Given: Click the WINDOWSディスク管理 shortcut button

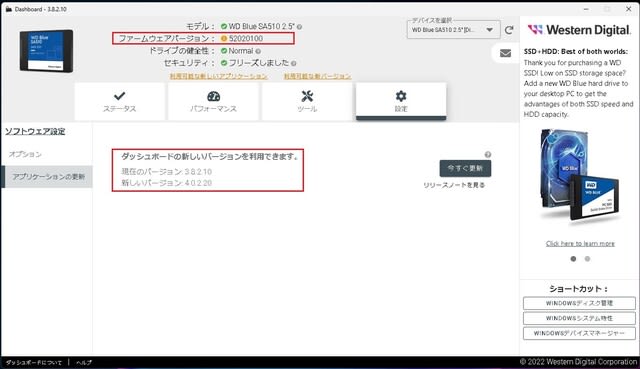Looking at the screenshot, I should [579, 303].
